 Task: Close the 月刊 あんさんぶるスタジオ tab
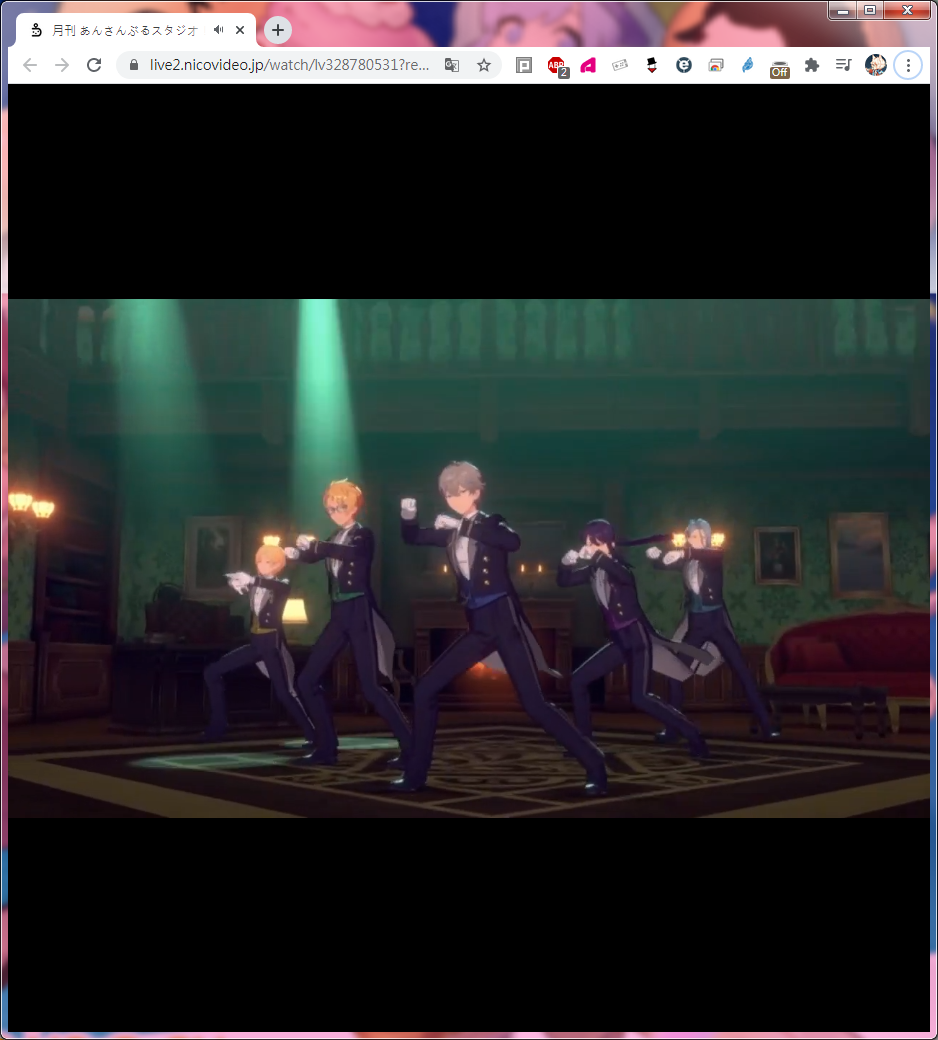pos(240,30)
